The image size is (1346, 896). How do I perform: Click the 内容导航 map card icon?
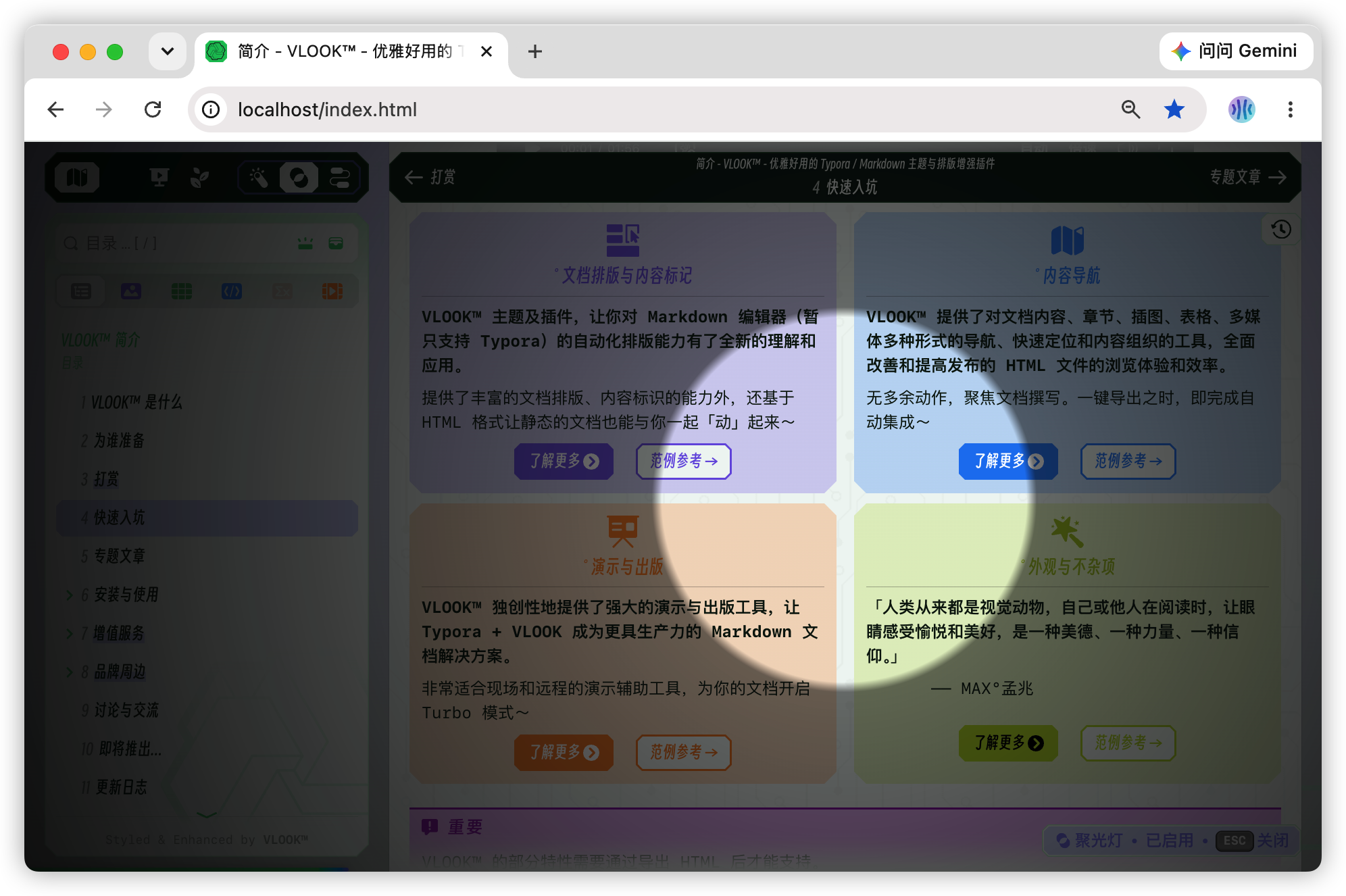click(1068, 241)
